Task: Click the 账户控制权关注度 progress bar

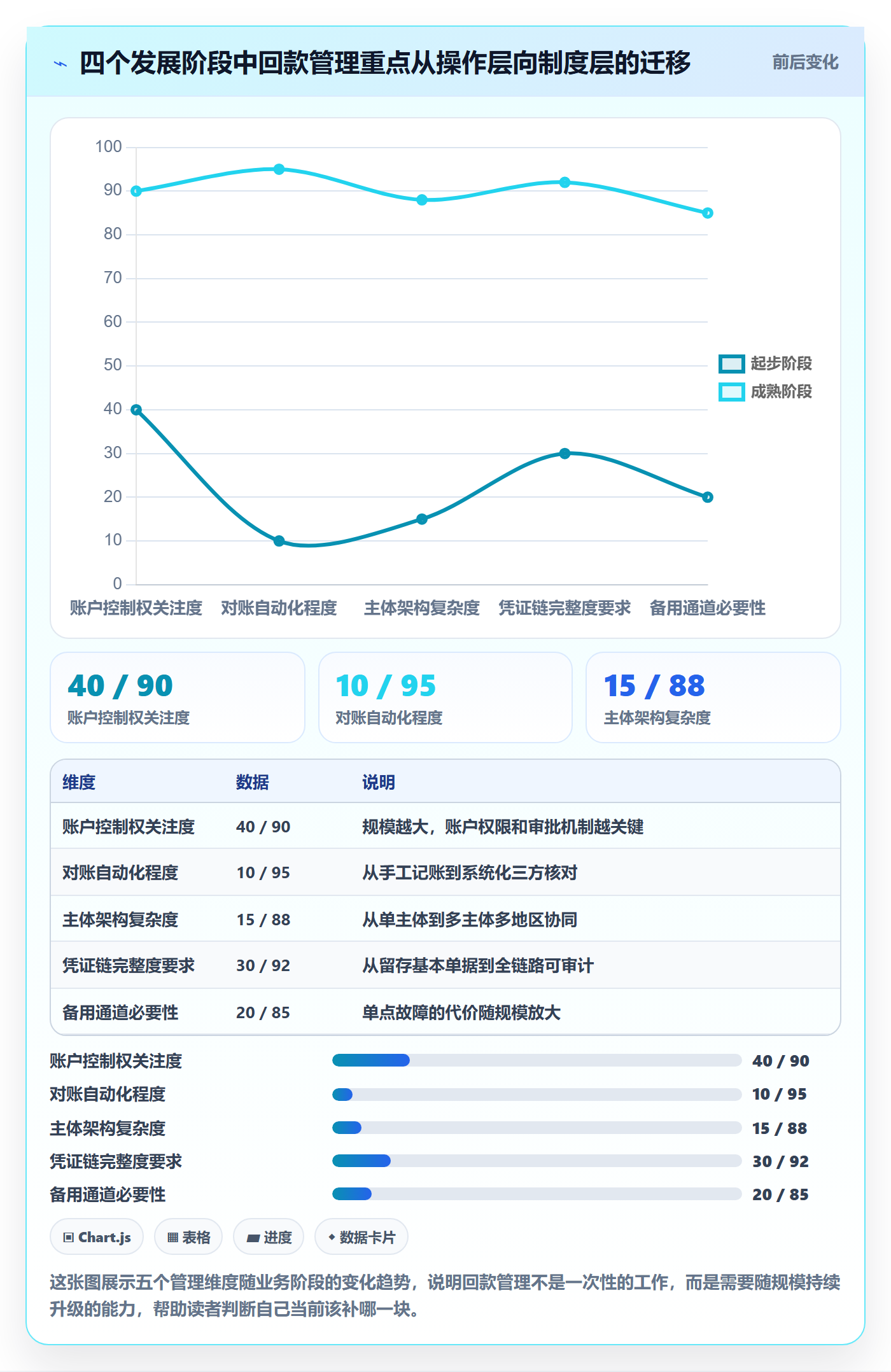Action: click(537, 1060)
